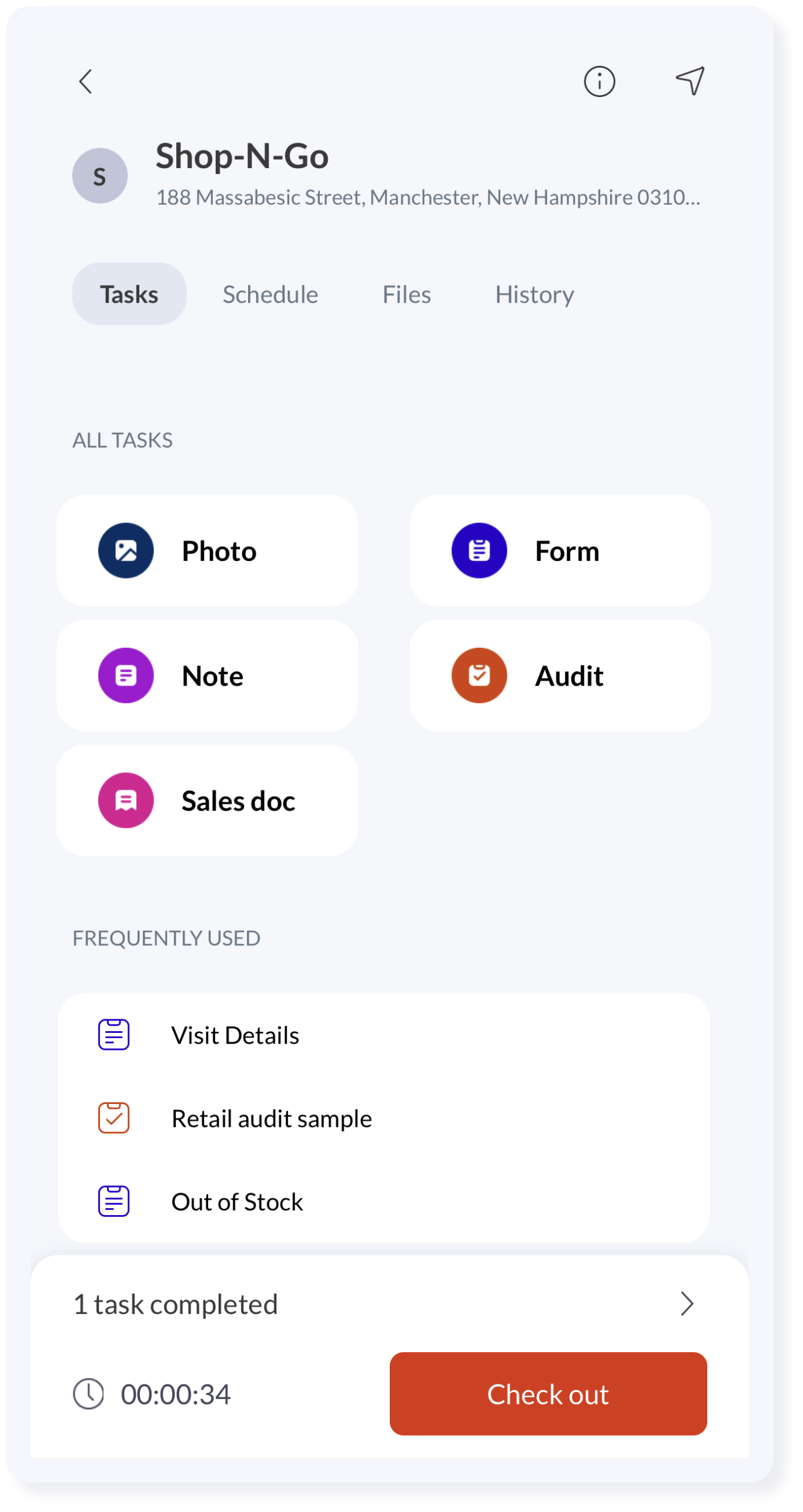This screenshot has width=803, height=1512.
Task: Click the S store avatar
Action: pos(100,176)
